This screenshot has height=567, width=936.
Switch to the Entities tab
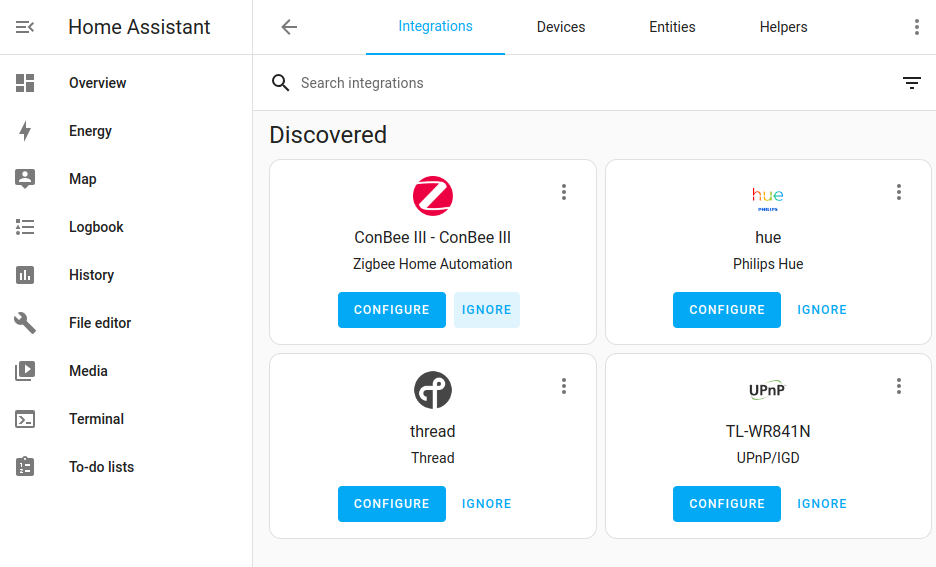tap(672, 27)
